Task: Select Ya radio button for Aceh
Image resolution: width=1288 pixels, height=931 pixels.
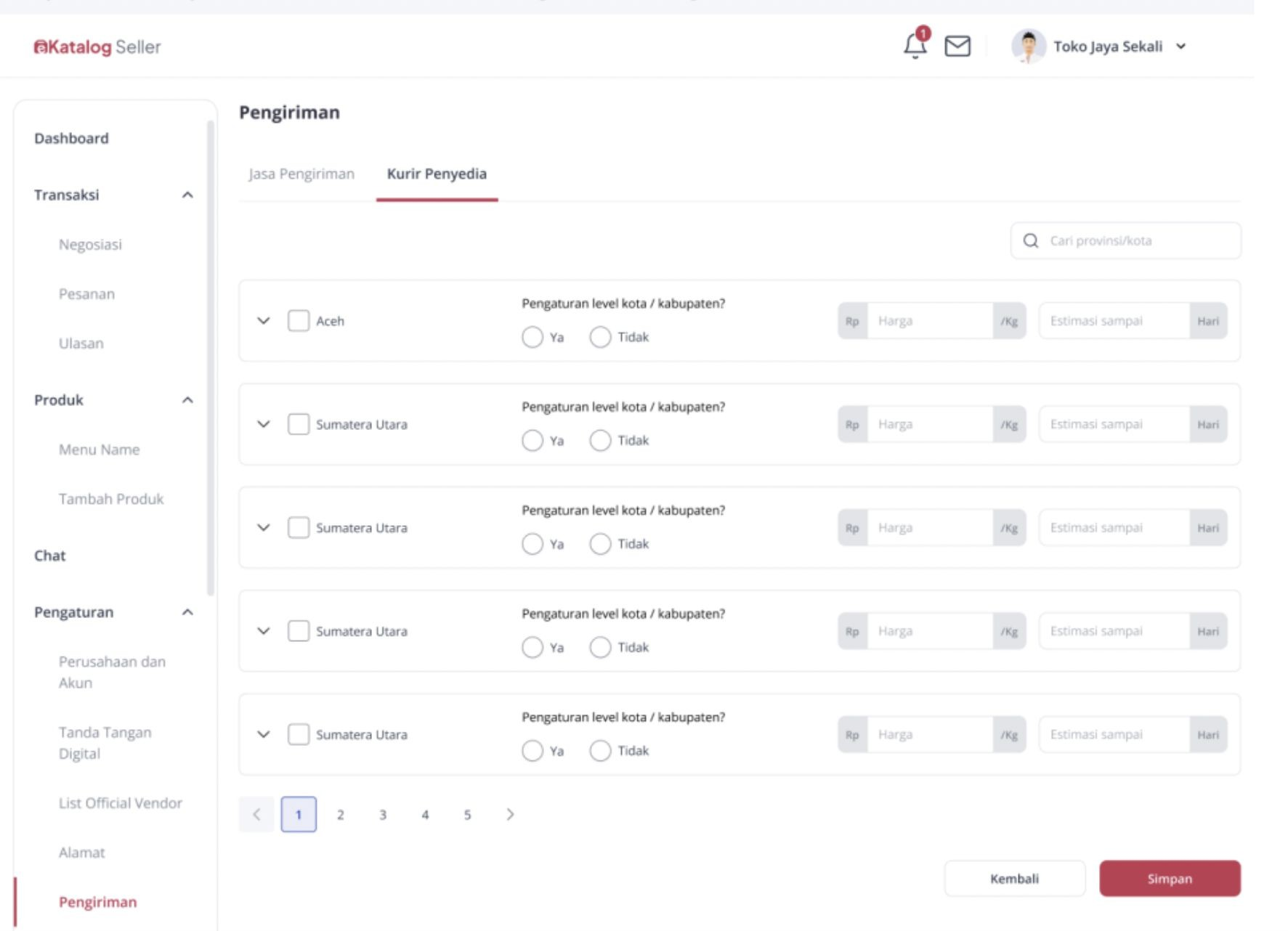Action: point(532,337)
